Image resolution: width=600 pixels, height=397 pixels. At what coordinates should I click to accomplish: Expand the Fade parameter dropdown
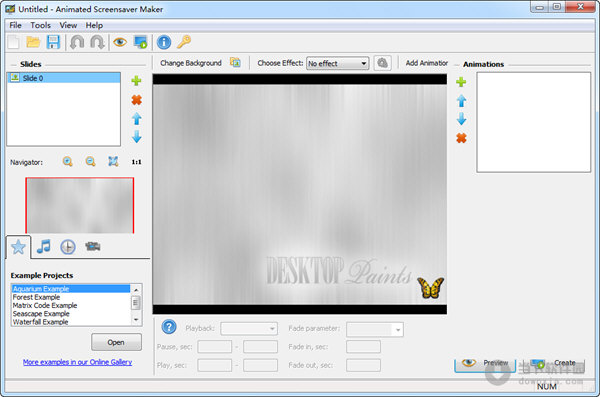click(x=398, y=330)
